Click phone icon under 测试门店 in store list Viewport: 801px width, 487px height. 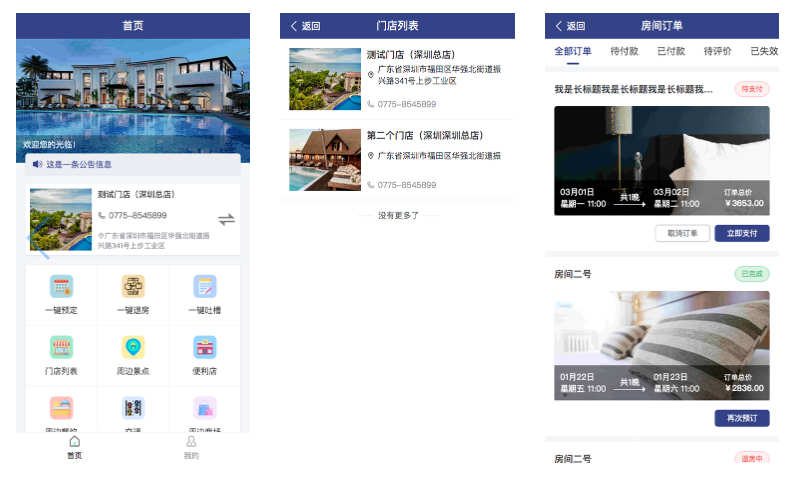[x=371, y=104]
